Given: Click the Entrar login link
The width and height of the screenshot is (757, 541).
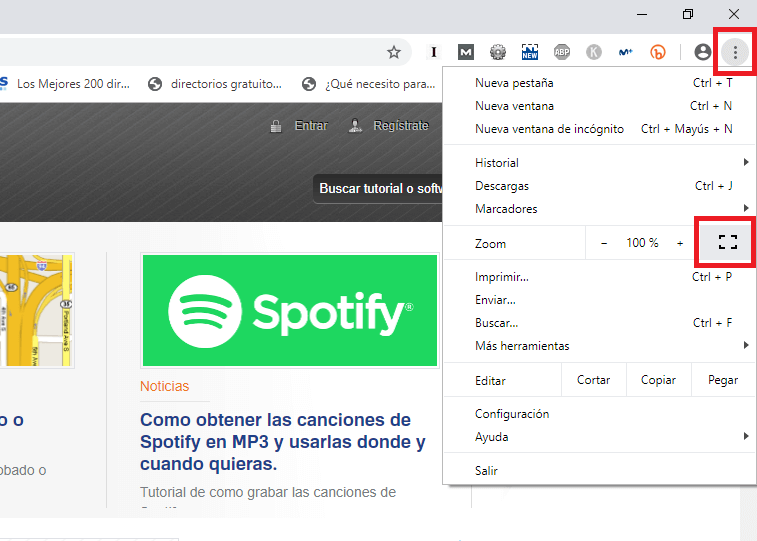Looking at the screenshot, I should tap(311, 126).
